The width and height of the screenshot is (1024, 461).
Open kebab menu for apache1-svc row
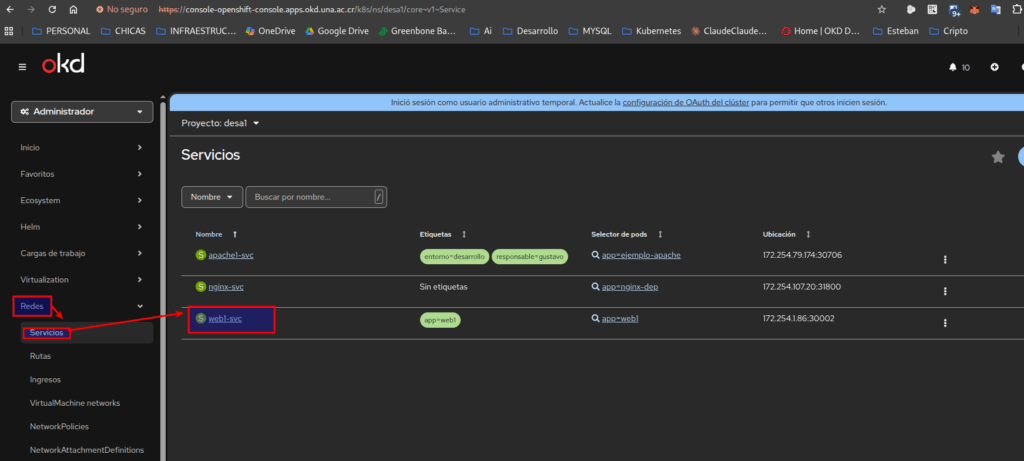945,259
